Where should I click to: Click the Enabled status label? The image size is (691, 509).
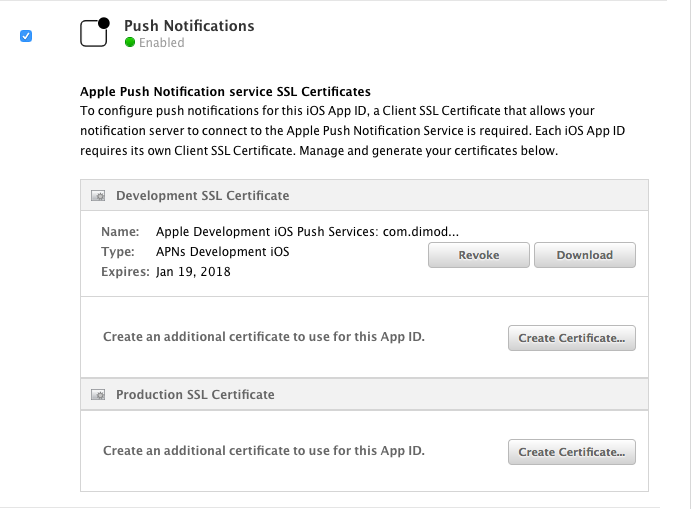point(162,43)
